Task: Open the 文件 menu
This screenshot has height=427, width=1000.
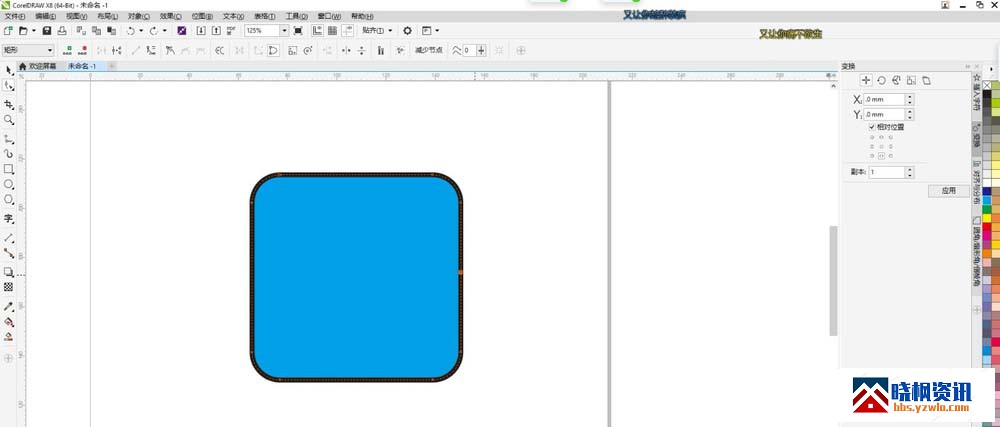Action: (x=15, y=16)
